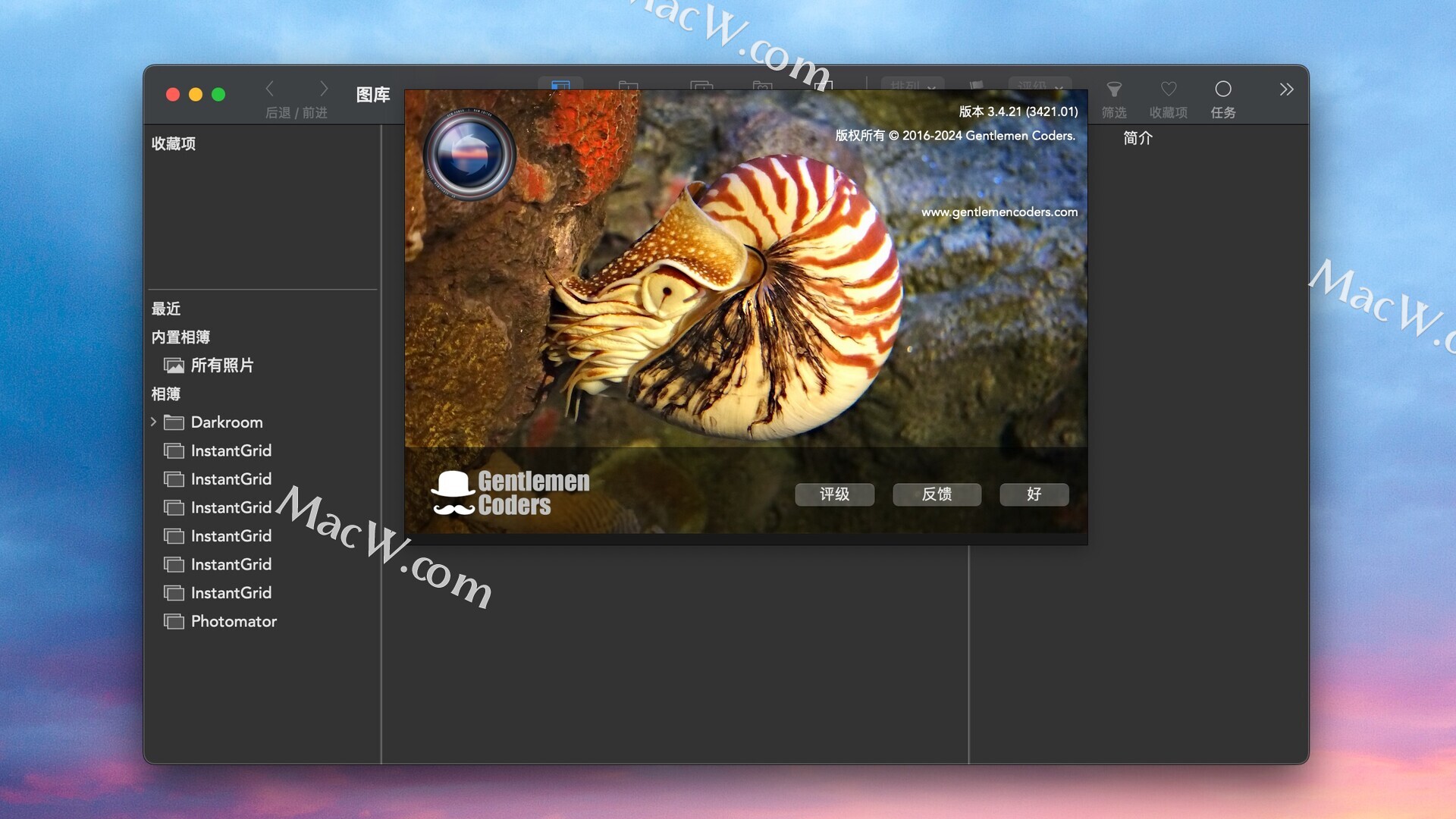Select the 最近 section in sidebar
This screenshot has height=819, width=1456.
166,309
